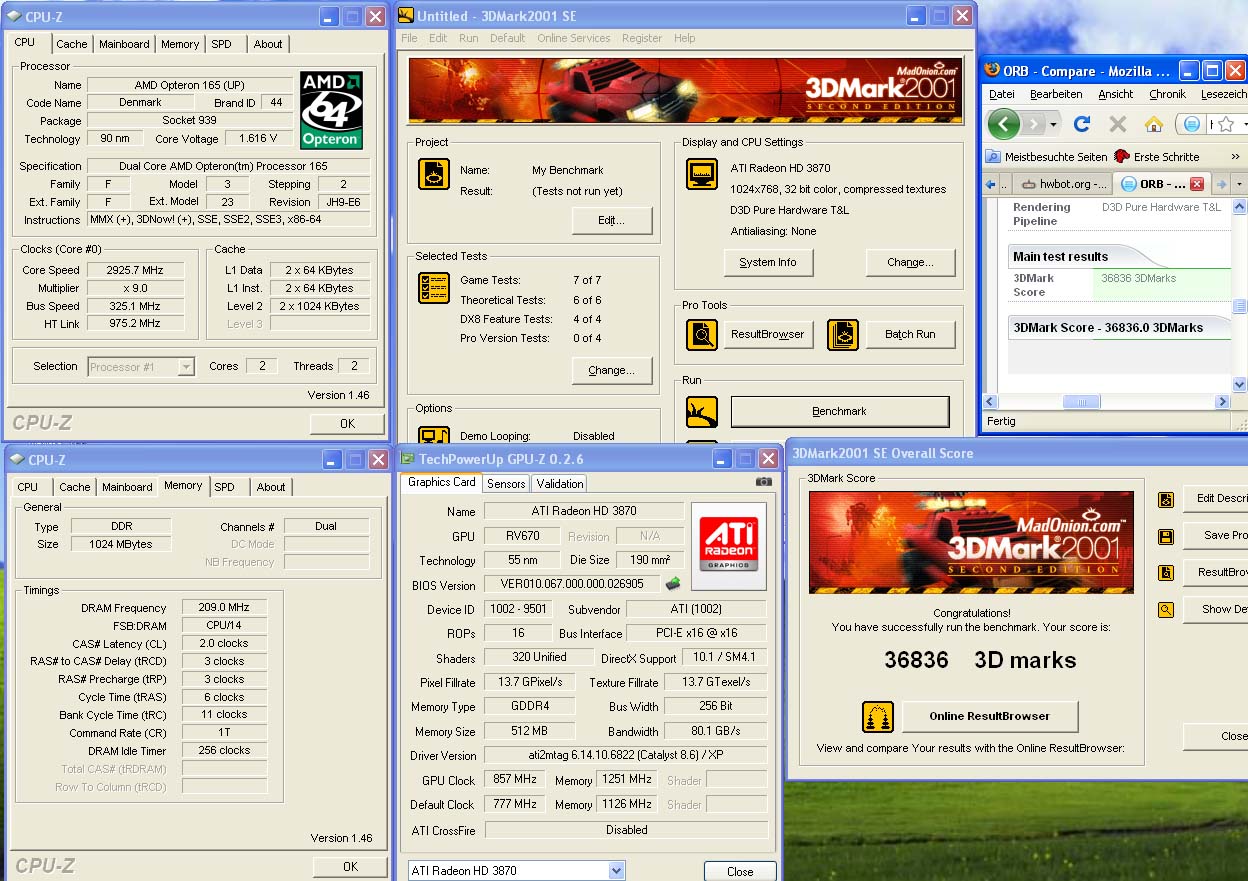This screenshot has height=881, width=1248.
Task: Click the magnifier icon beside ResultBrowser in Pro Tools
Action: [x=702, y=335]
